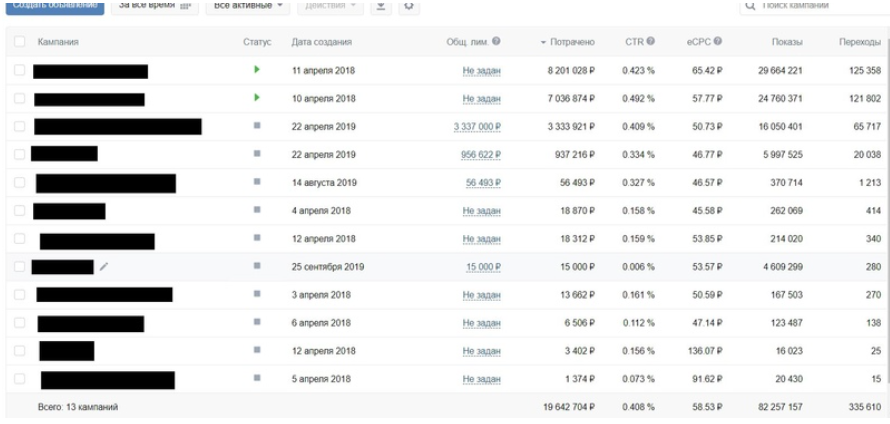Sort table by Кампания column header
The image size is (890, 424).
coord(58,42)
